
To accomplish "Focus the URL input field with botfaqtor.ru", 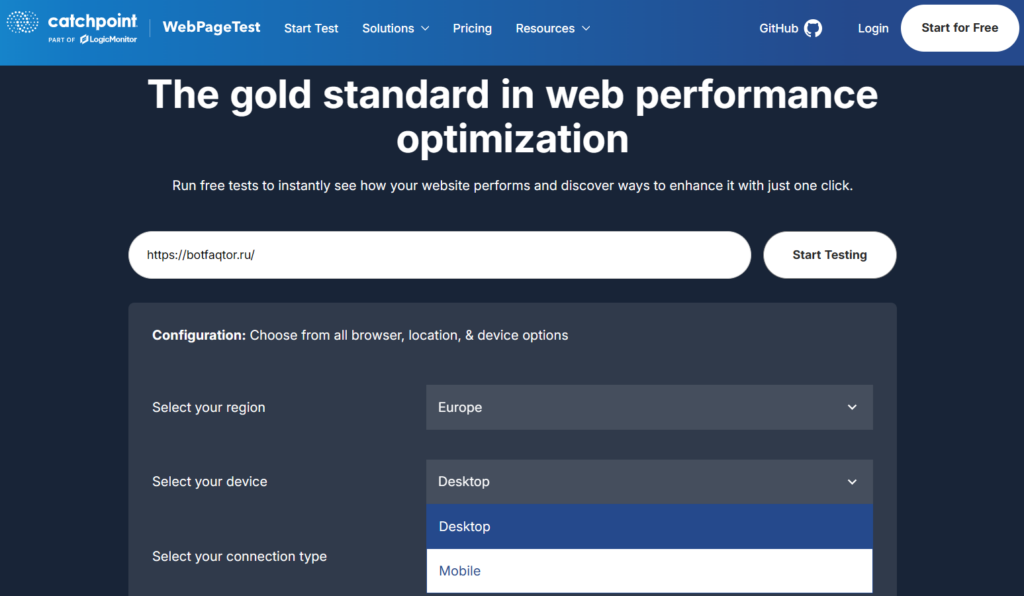I will pyautogui.click(x=440, y=255).
